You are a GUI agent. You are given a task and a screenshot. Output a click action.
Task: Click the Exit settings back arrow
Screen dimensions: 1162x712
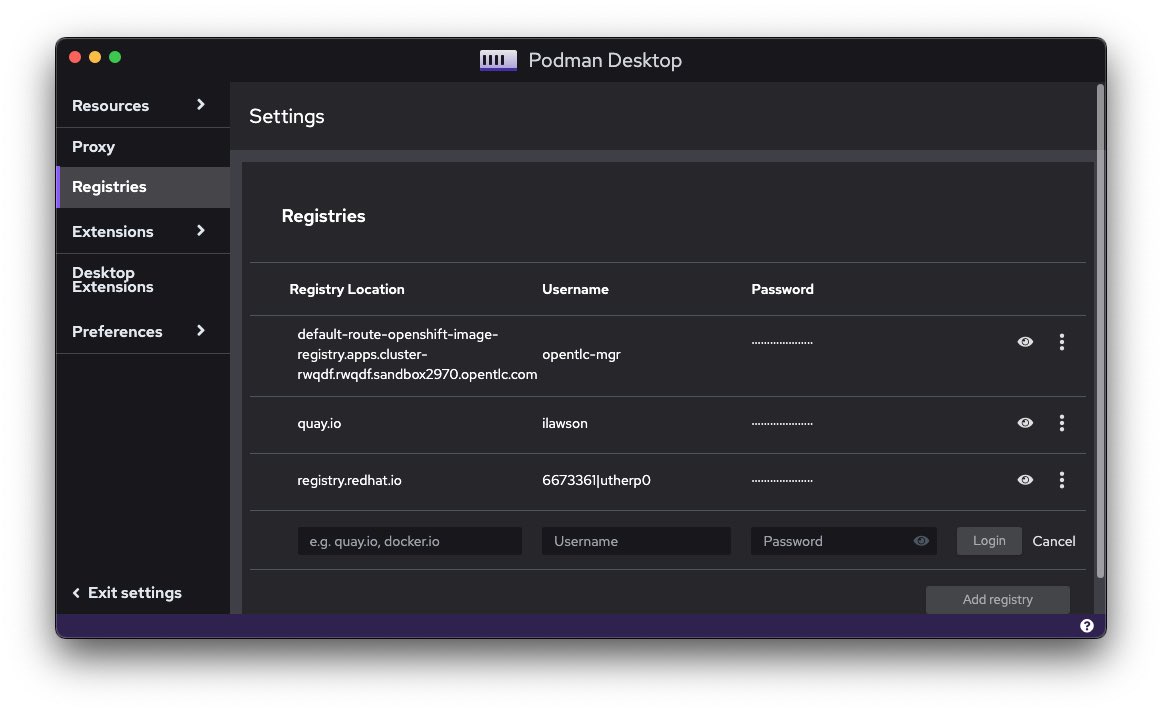click(76, 593)
